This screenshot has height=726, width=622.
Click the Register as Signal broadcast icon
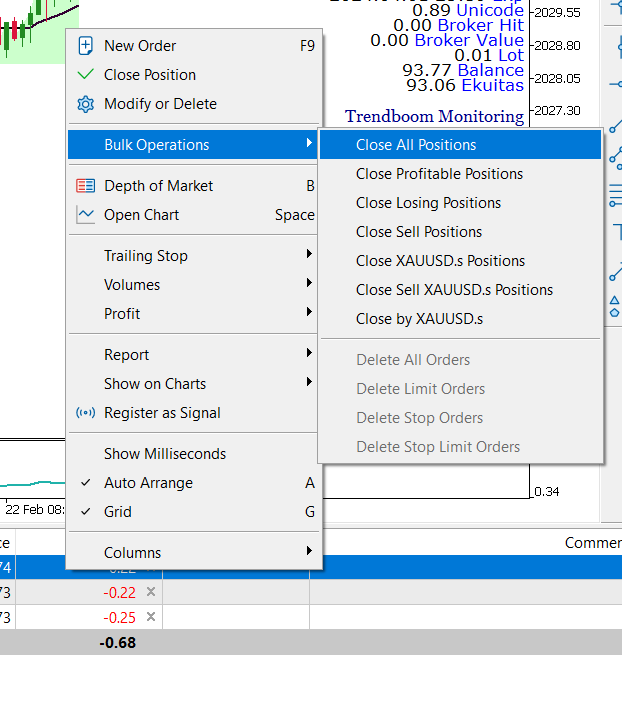pos(86,413)
